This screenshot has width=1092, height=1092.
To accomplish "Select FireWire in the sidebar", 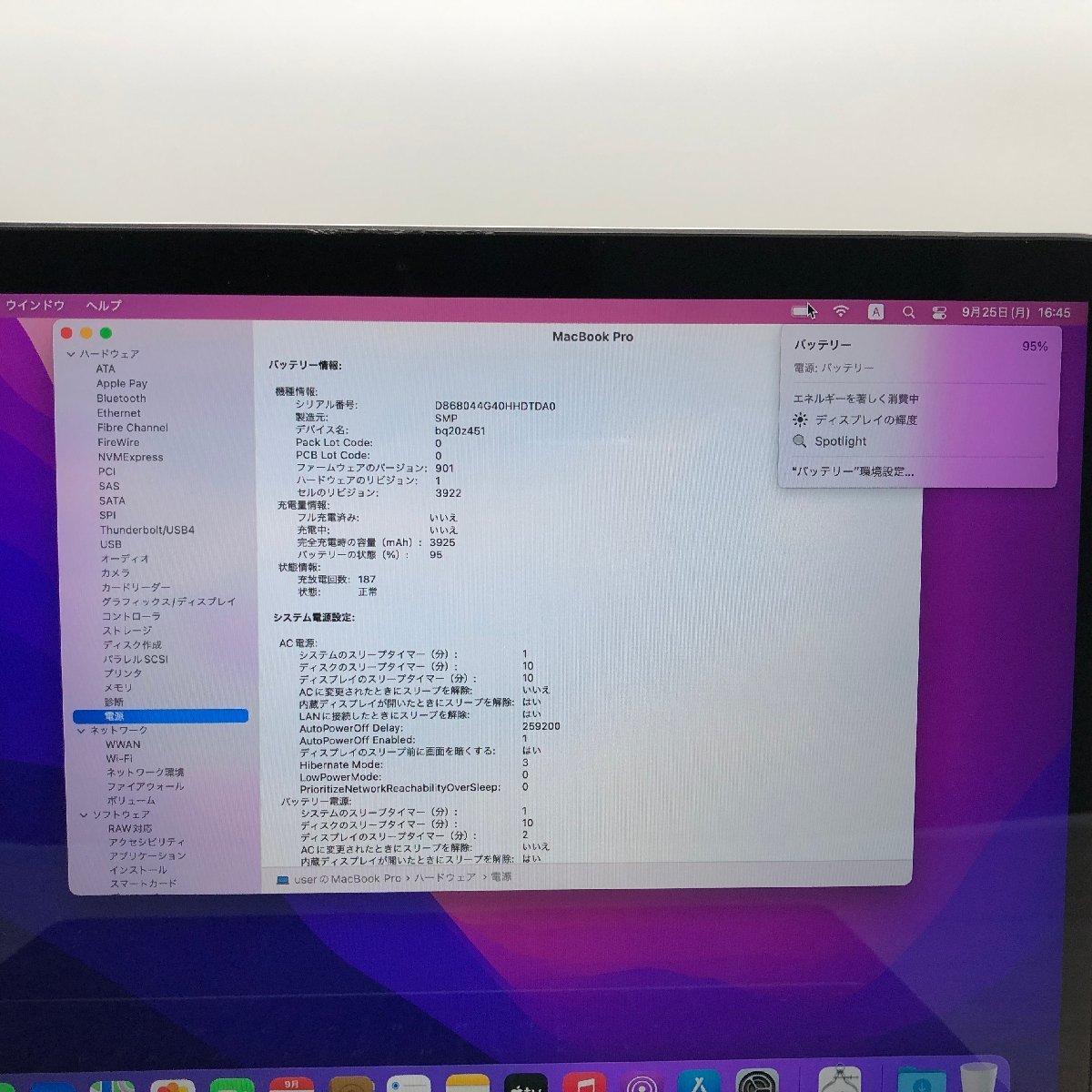I will click(119, 442).
